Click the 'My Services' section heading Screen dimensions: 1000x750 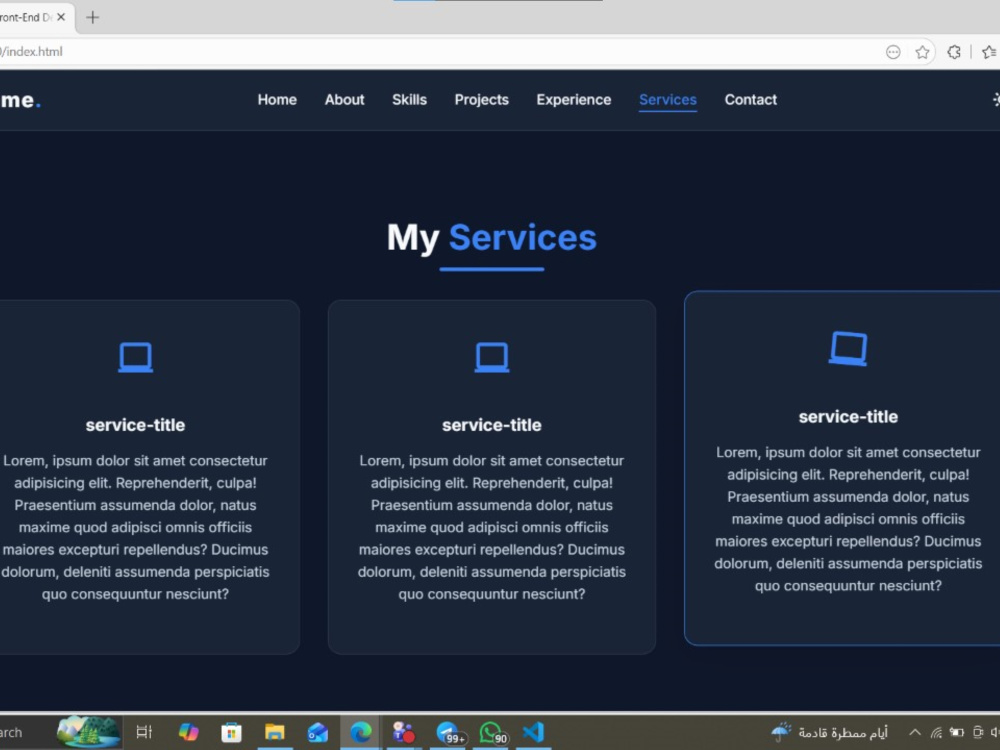(492, 237)
